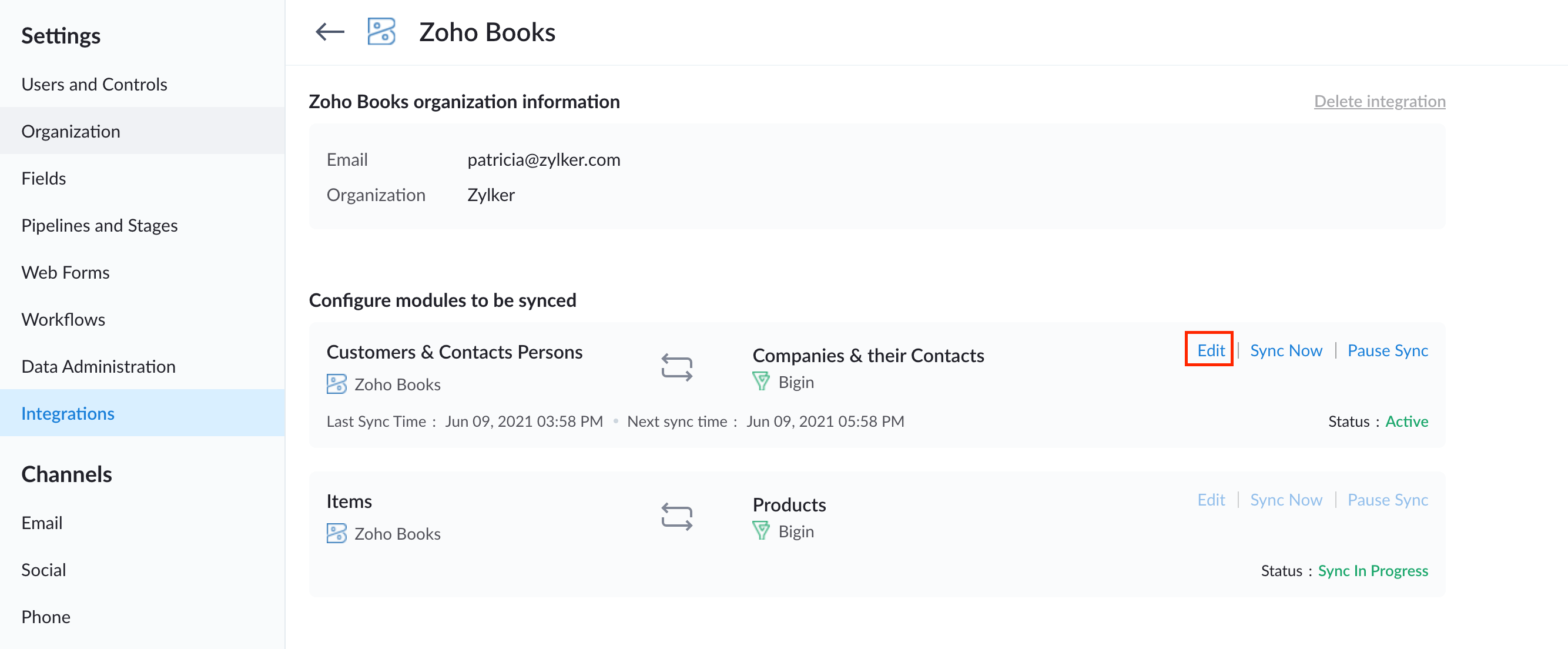Open Social channel settings
Viewport: 1568px width, 649px height.
click(43, 569)
